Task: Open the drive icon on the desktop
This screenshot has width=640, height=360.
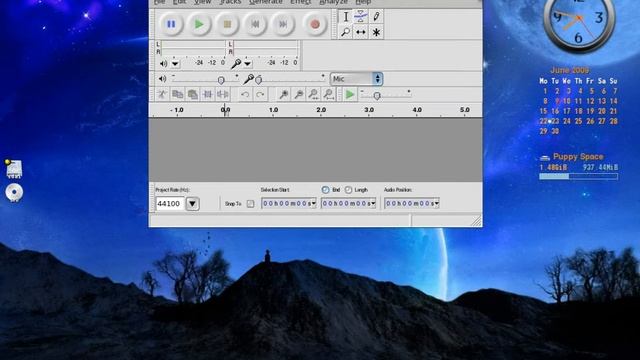Action: point(14,169)
